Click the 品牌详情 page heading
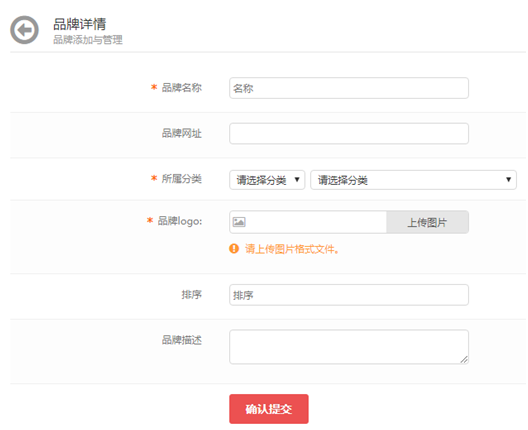Screen dimensions: 528x430 pos(80,24)
